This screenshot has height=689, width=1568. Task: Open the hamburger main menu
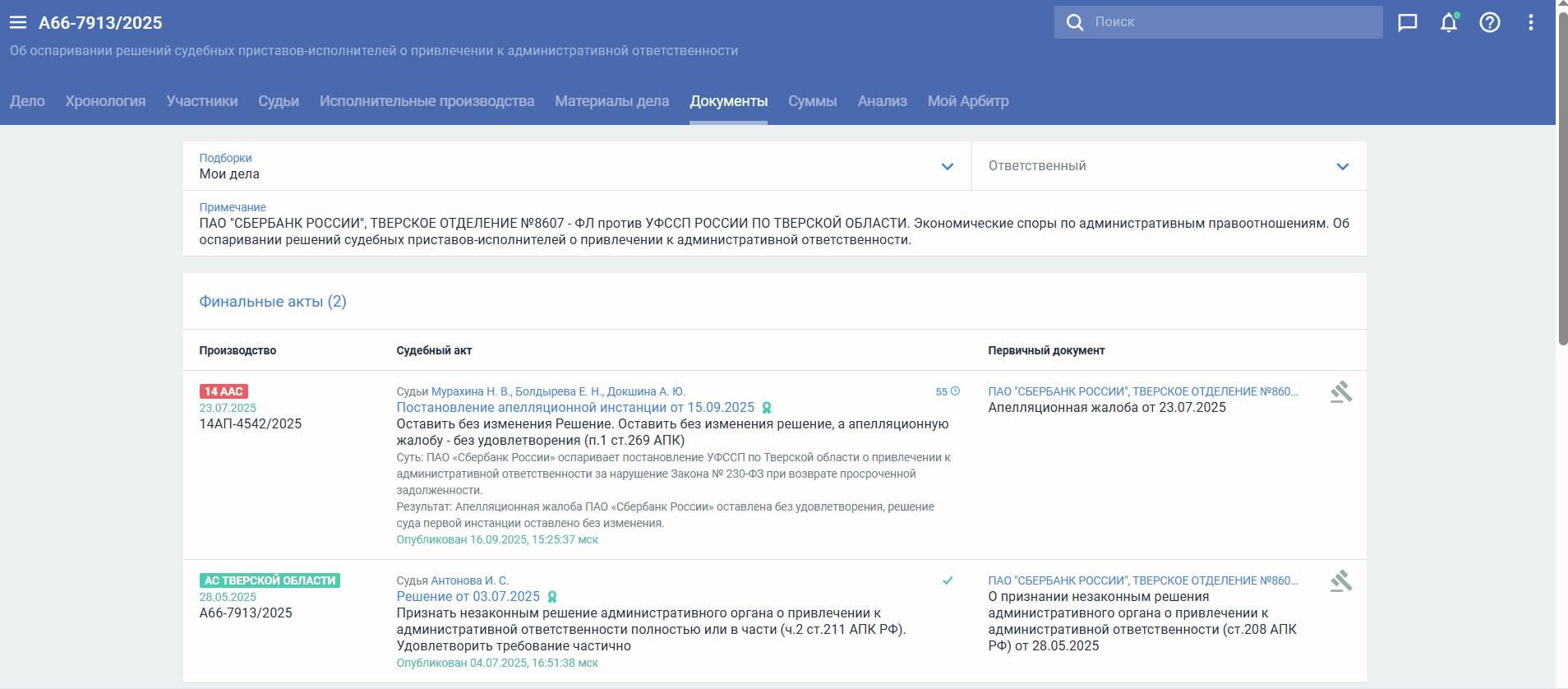(x=18, y=23)
